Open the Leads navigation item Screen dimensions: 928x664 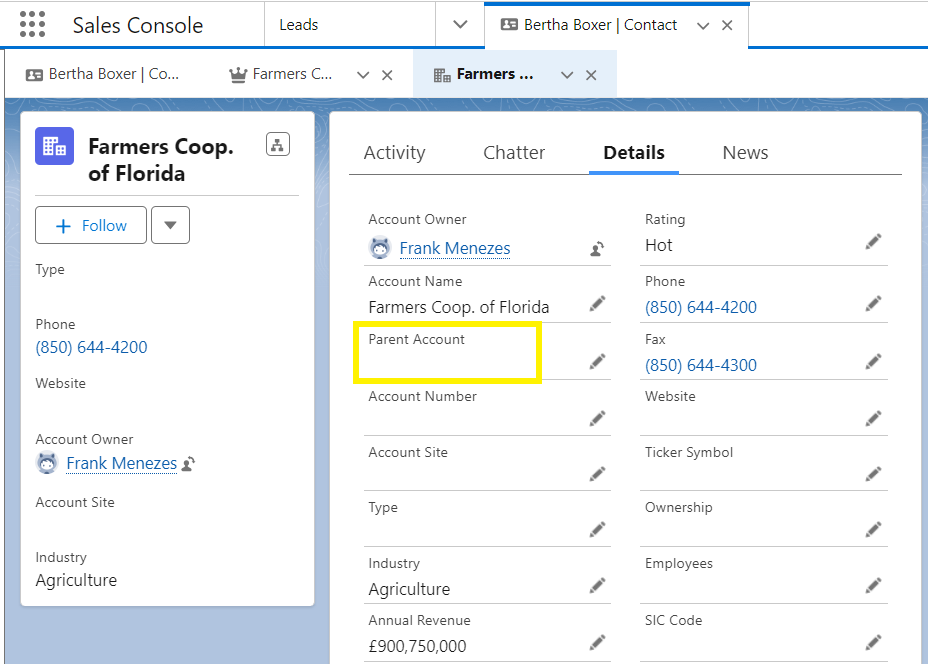click(299, 25)
